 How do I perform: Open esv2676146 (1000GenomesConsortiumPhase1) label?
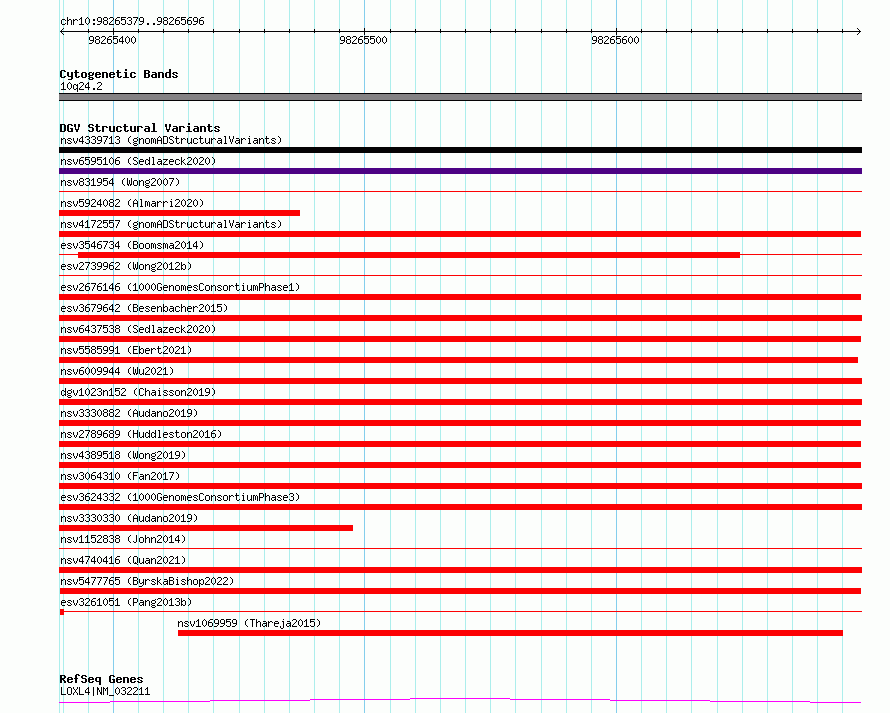180,287
